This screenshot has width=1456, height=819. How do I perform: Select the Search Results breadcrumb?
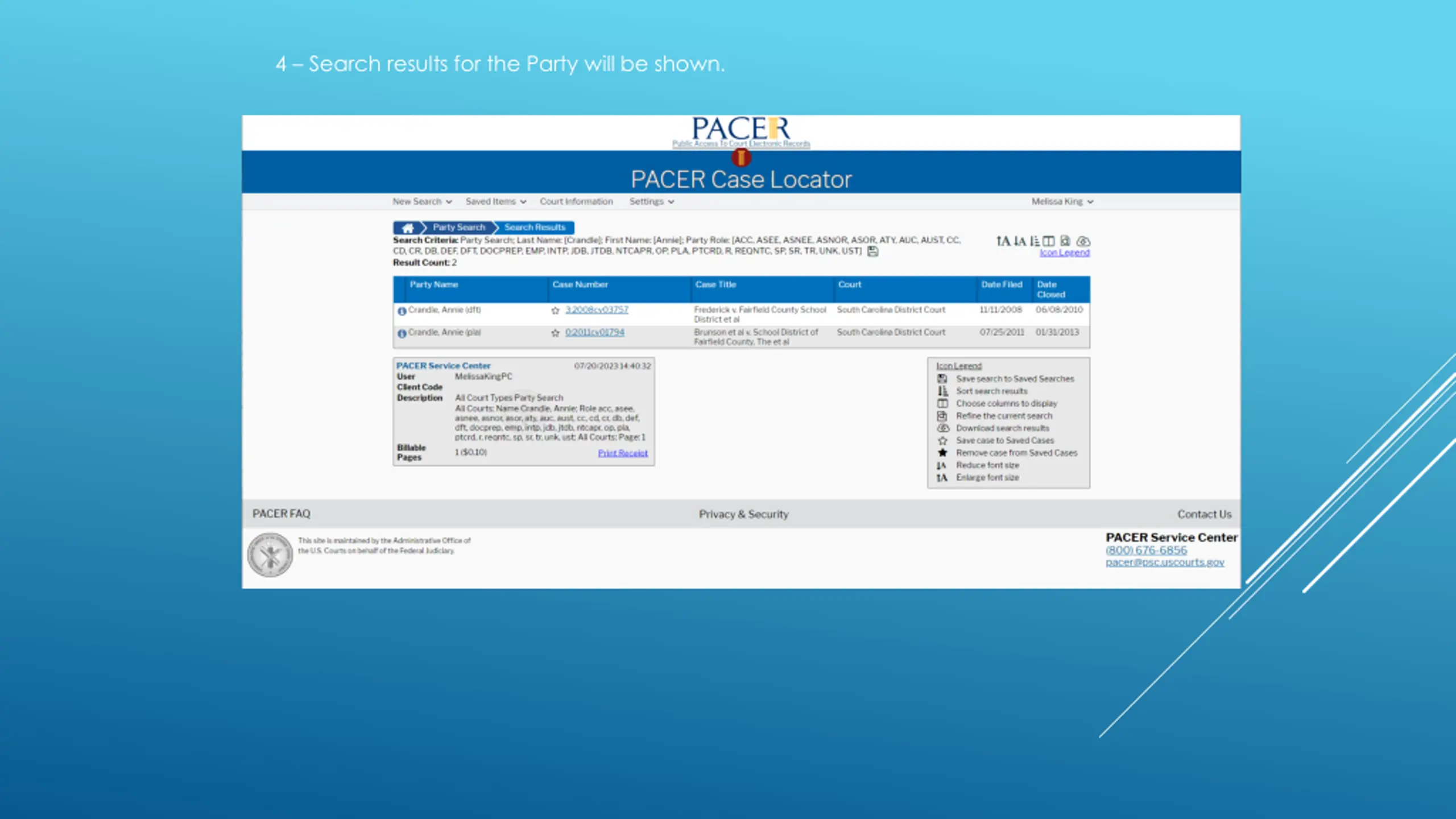pos(535,227)
